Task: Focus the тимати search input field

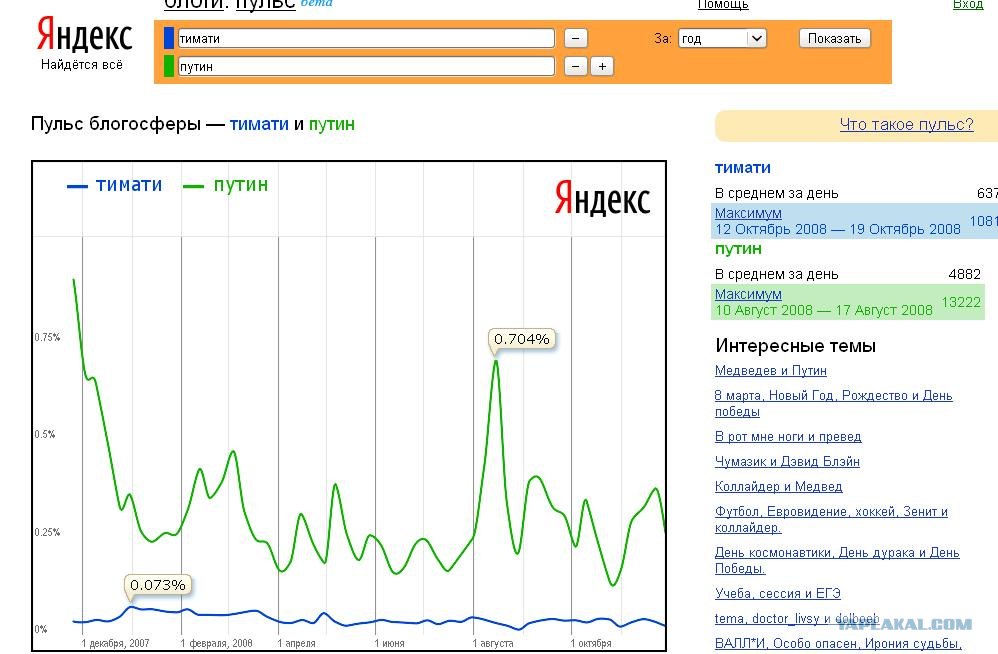Action: tap(366, 38)
